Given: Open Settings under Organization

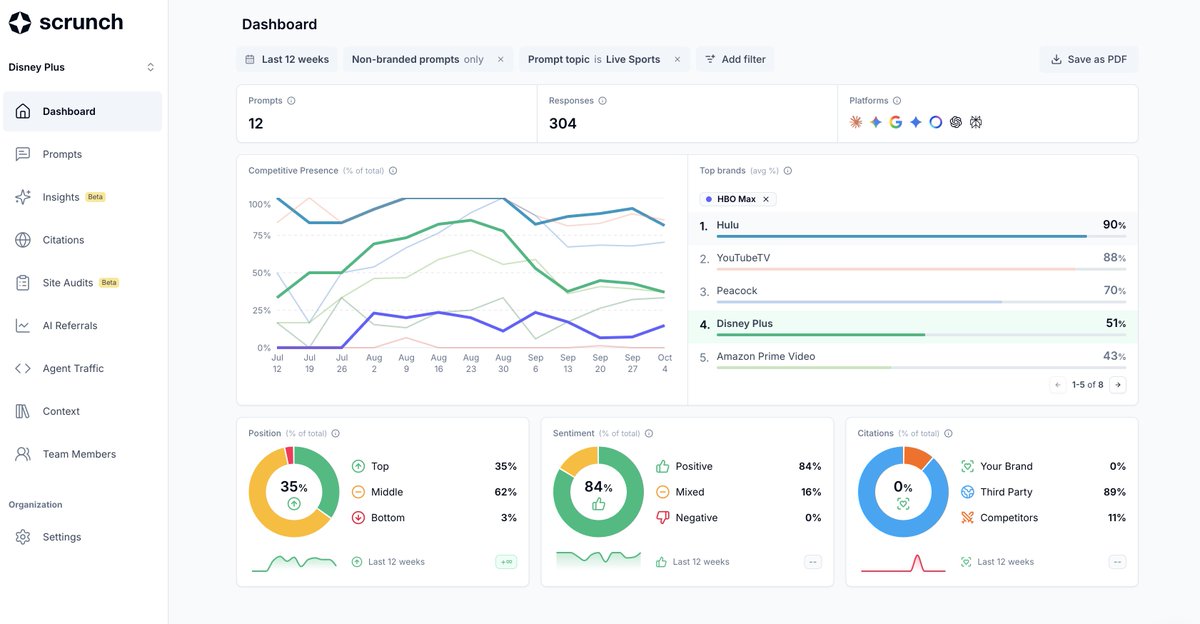Looking at the screenshot, I should (82, 537).
